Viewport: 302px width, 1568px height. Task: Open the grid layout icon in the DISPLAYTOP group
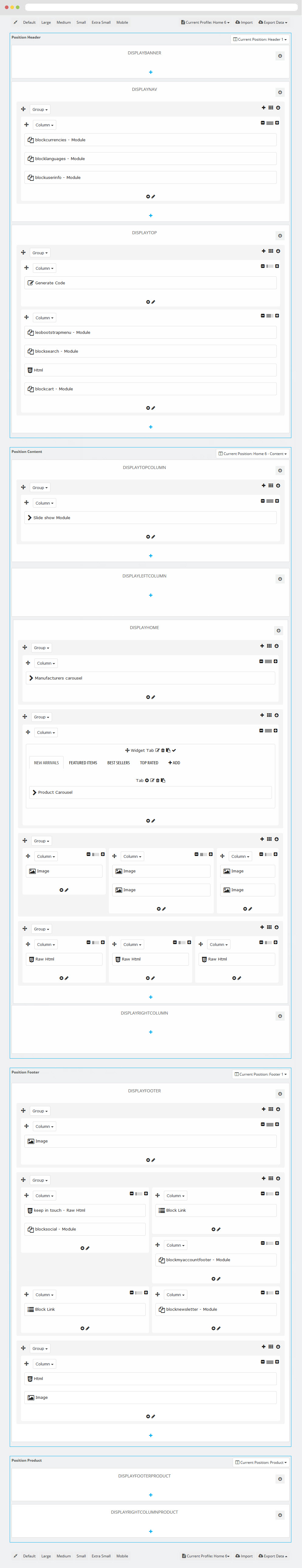pos(271,251)
